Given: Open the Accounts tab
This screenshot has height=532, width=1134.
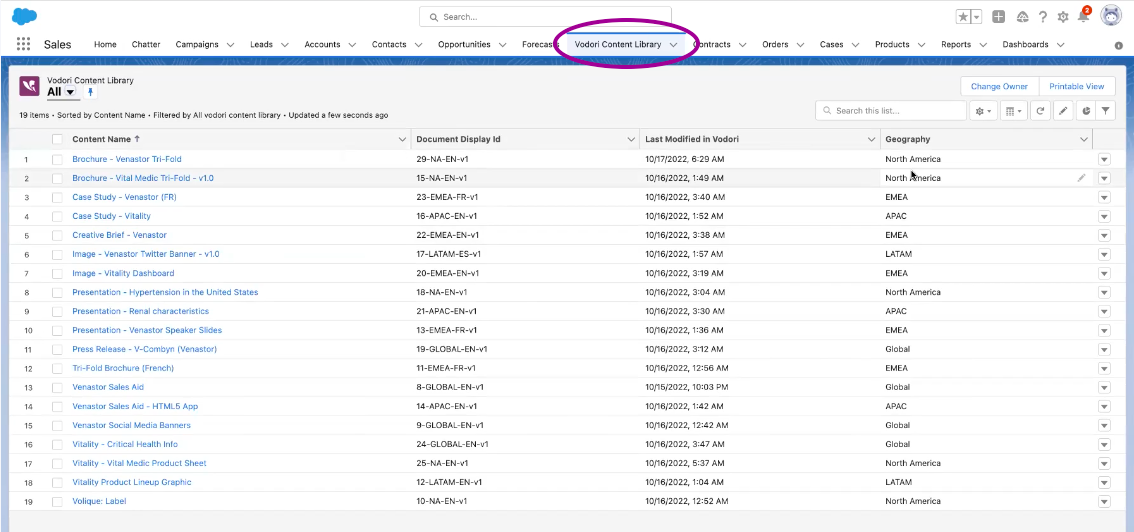Looking at the screenshot, I should 322,44.
